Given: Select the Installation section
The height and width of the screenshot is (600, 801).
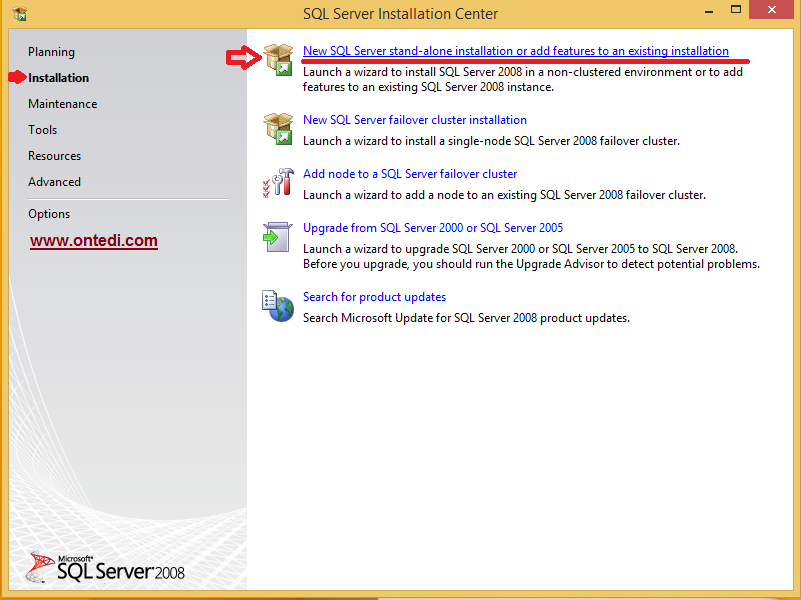Looking at the screenshot, I should point(59,78).
